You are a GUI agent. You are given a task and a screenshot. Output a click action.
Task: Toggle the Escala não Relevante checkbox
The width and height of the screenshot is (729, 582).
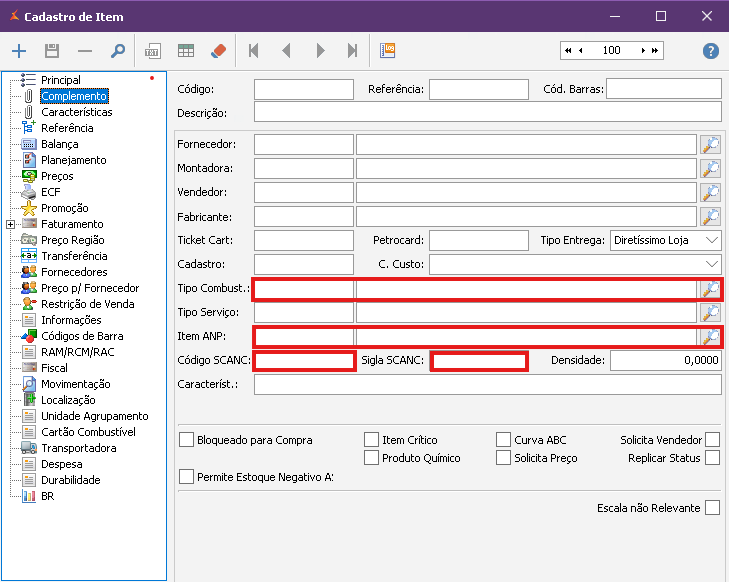click(x=712, y=508)
